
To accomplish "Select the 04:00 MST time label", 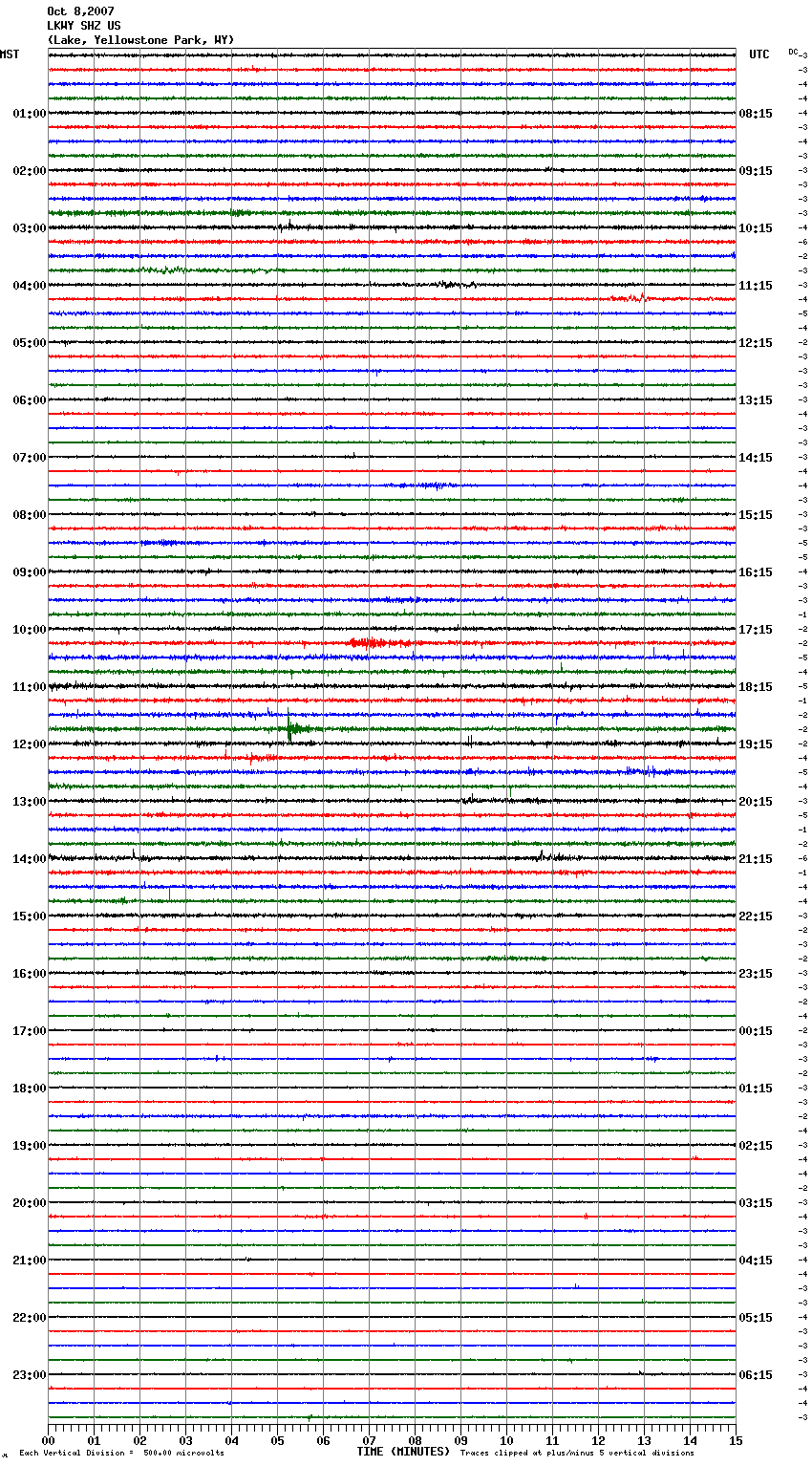I will coord(30,286).
